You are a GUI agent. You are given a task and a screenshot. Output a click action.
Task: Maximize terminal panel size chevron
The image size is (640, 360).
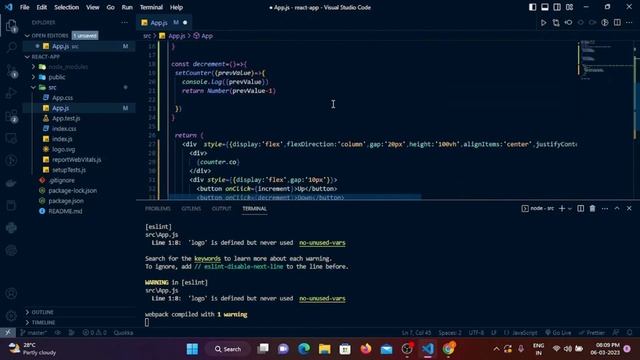coord(617,209)
